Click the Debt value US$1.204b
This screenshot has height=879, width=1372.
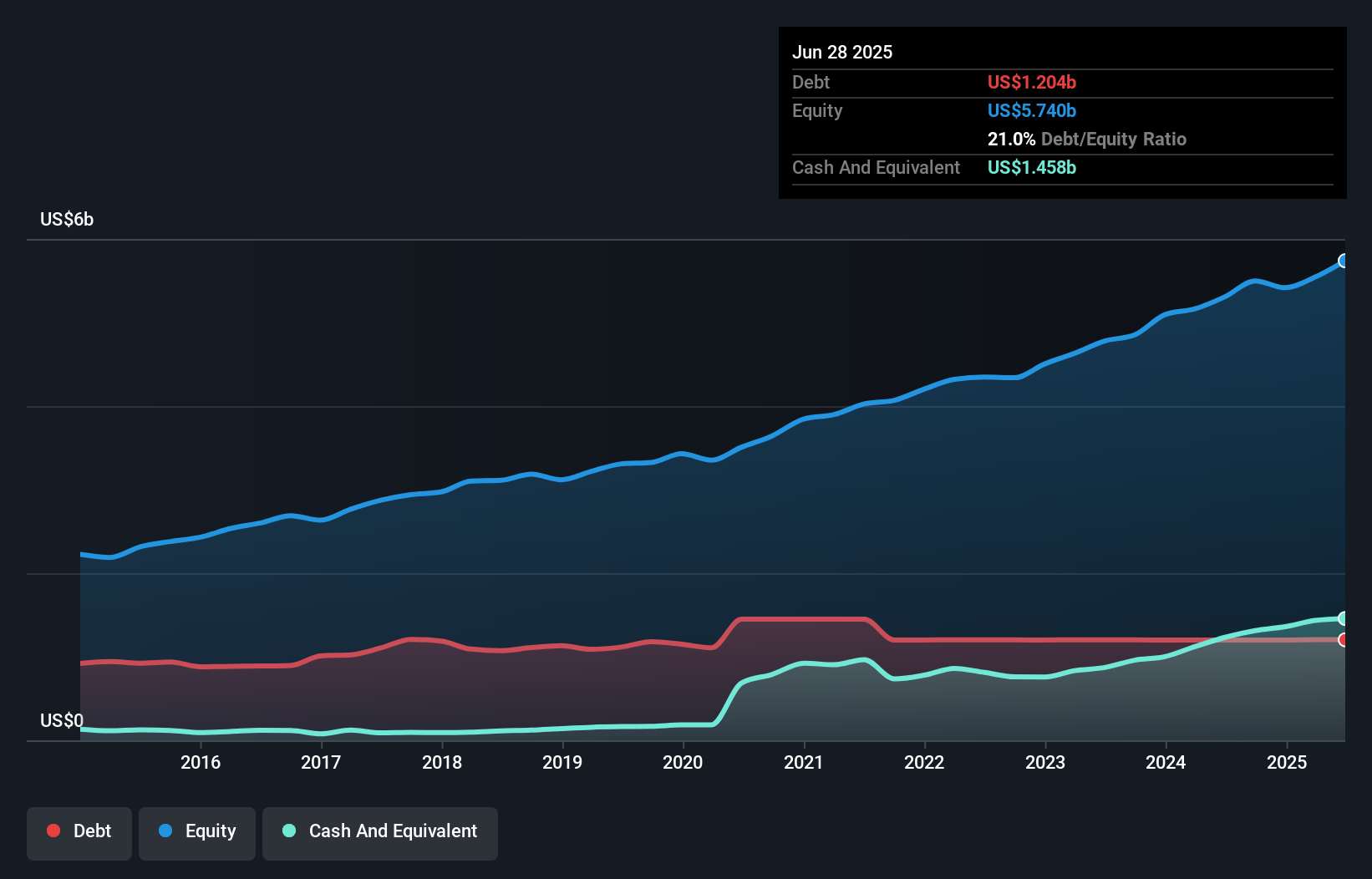click(x=1032, y=82)
